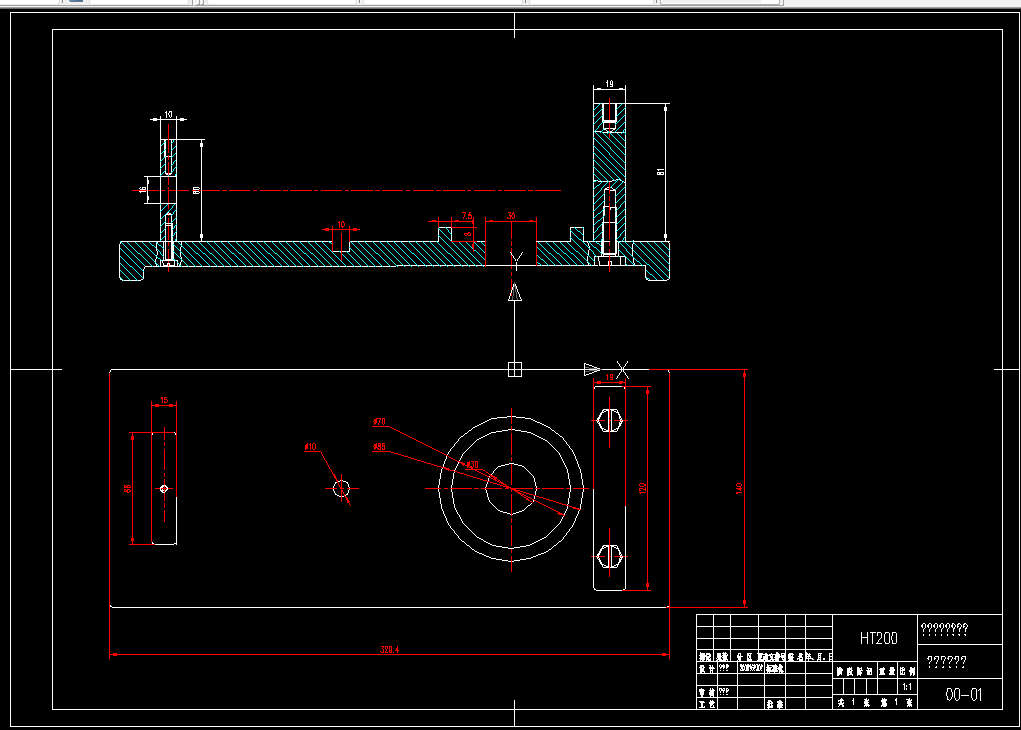Select the 81 post height dimension
Viewport: 1021px width, 730px height.
click(x=660, y=172)
